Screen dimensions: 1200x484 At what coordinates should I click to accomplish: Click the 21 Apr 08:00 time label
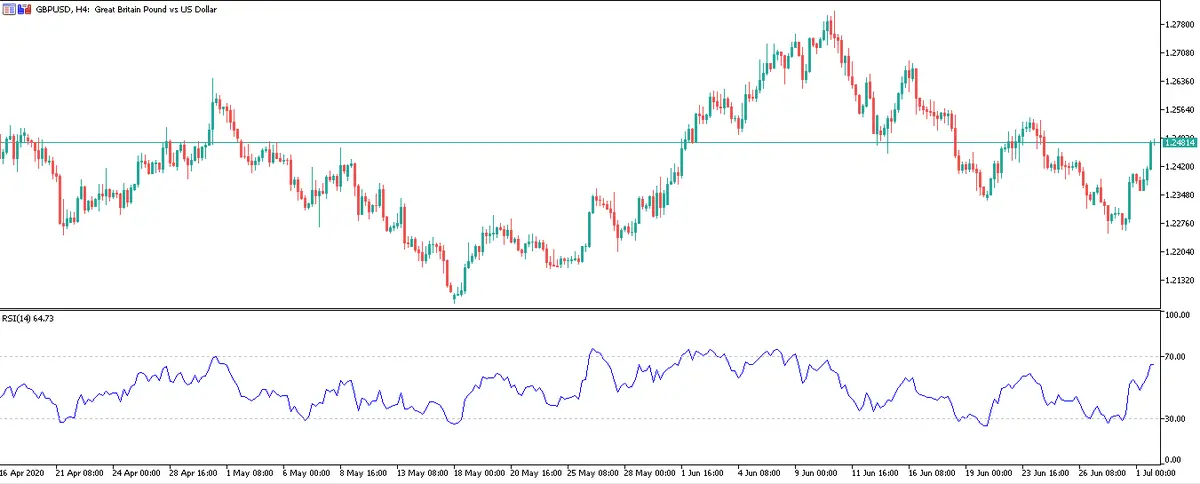tap(82, 472)
